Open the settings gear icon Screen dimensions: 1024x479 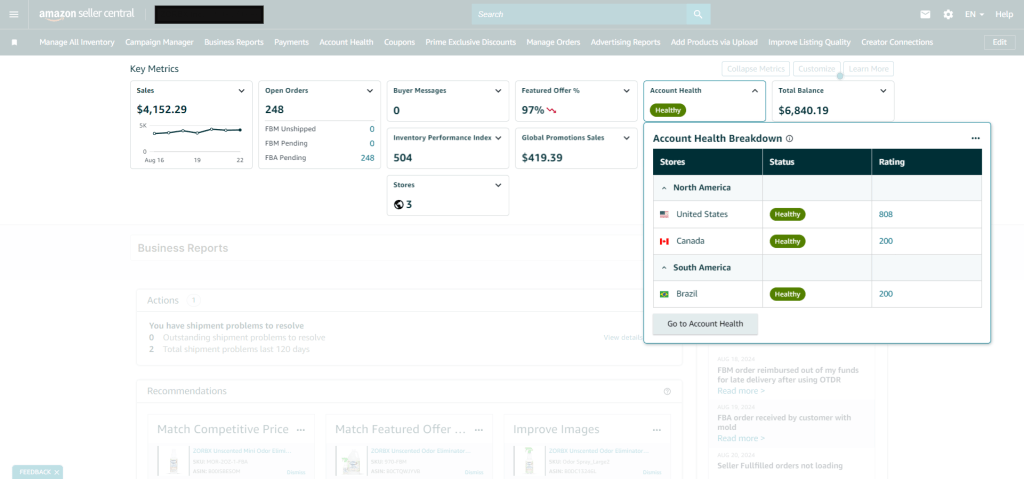pyautogui.click(x=948, y=14)
